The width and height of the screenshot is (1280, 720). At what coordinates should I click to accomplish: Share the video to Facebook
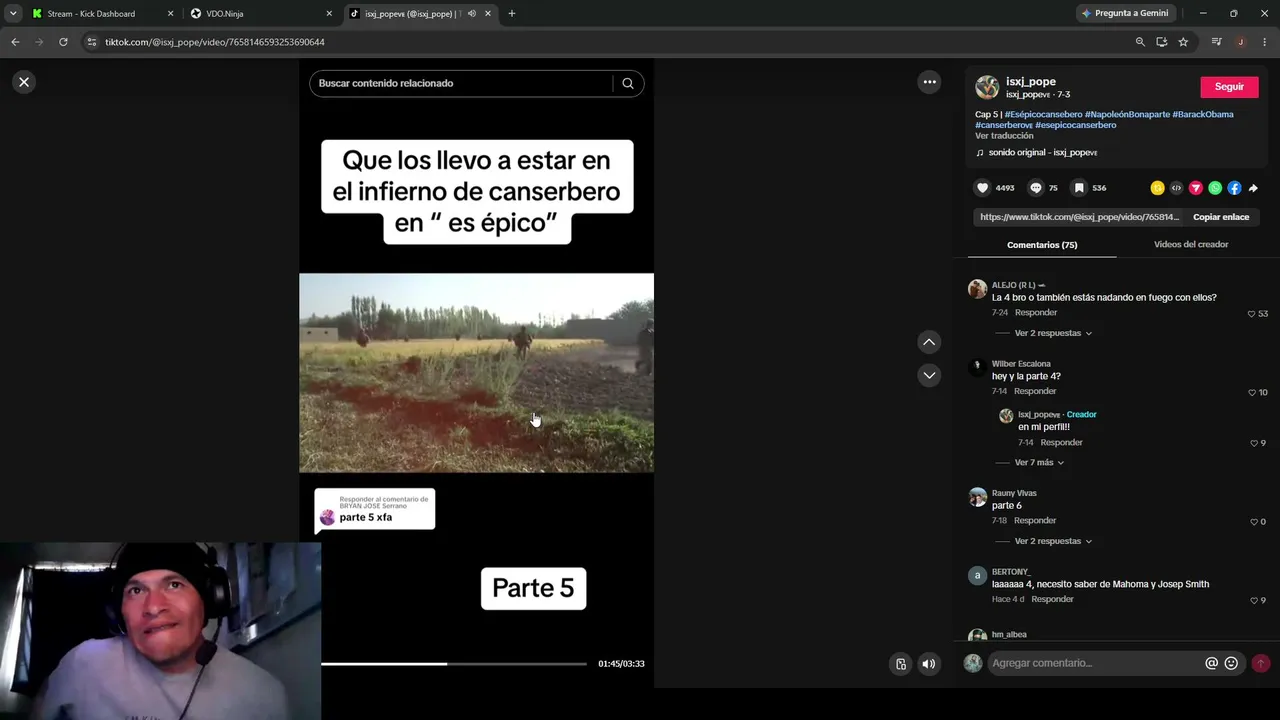(x=1234, y=188)
